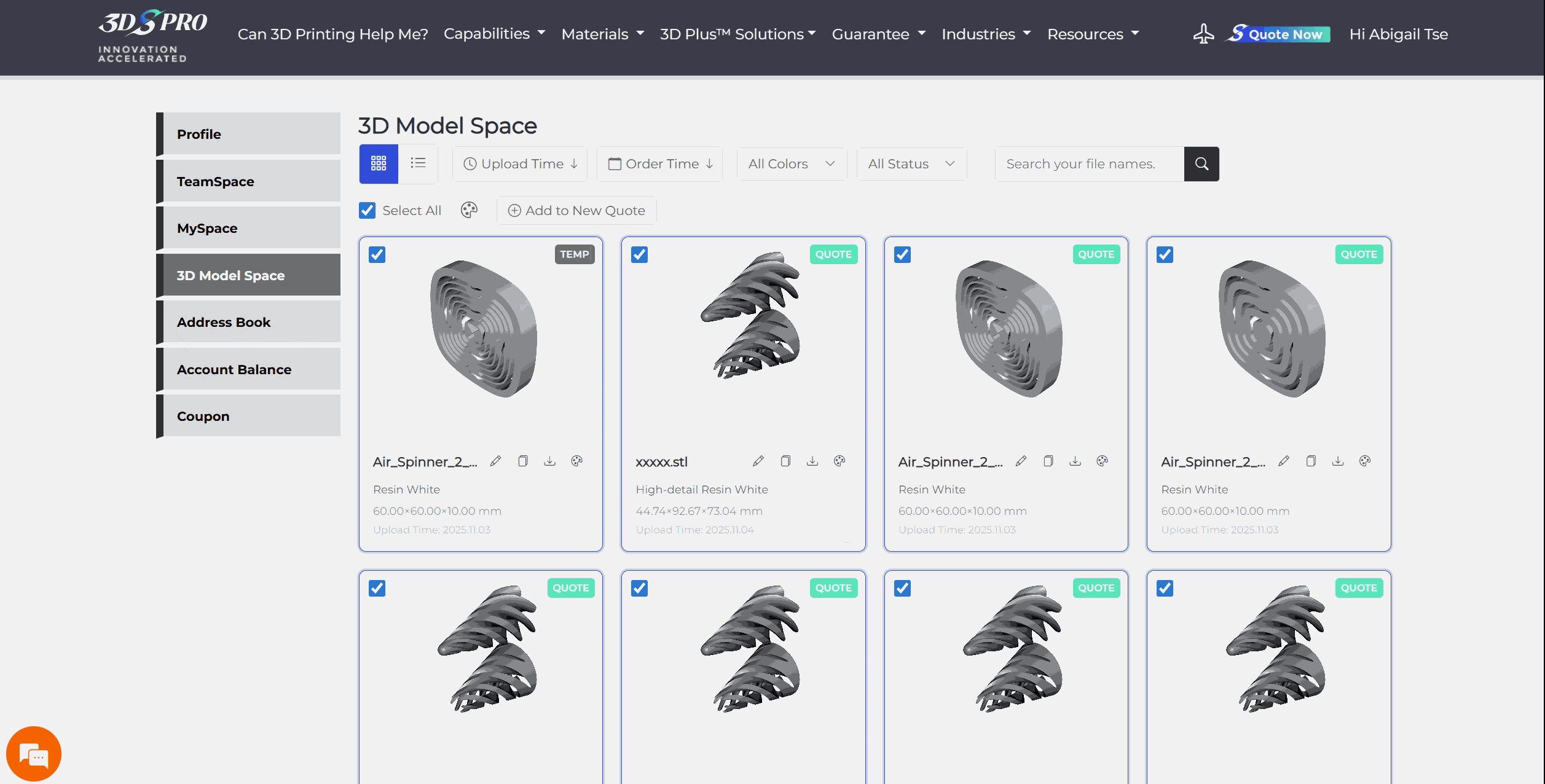This screenshot has height=784, width=1545.
Task: Uncheck the TEMP Air_Spinner model
Action: point(377,254)
